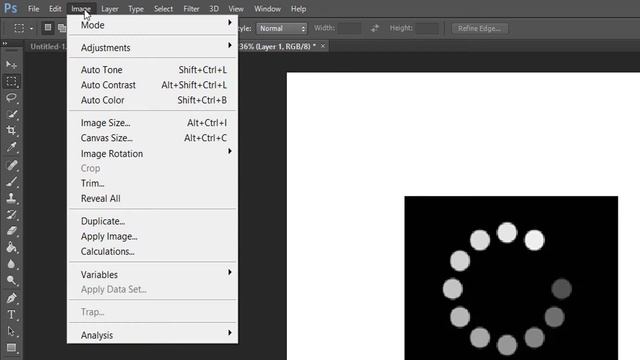
Task: Open the File menu
Action: [x=33, y=9]
